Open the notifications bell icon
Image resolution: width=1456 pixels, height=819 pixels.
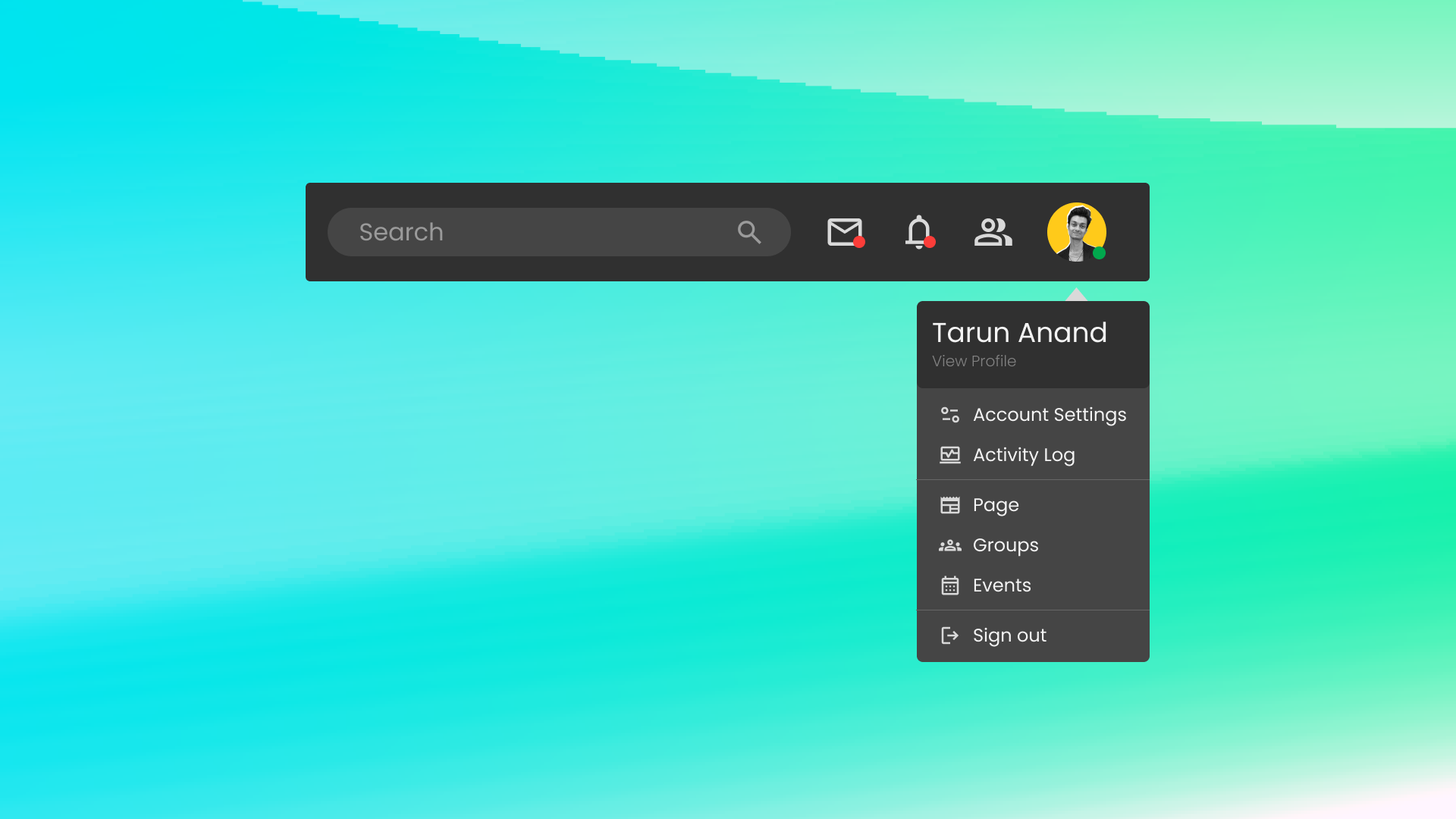918,231
